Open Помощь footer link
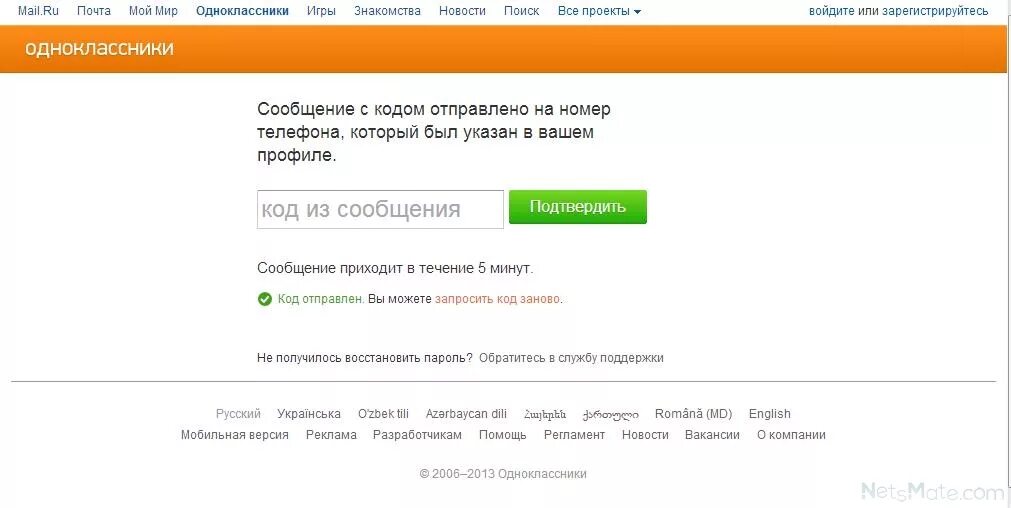This screenshot has height=508, width=1011. coord(502,435)
